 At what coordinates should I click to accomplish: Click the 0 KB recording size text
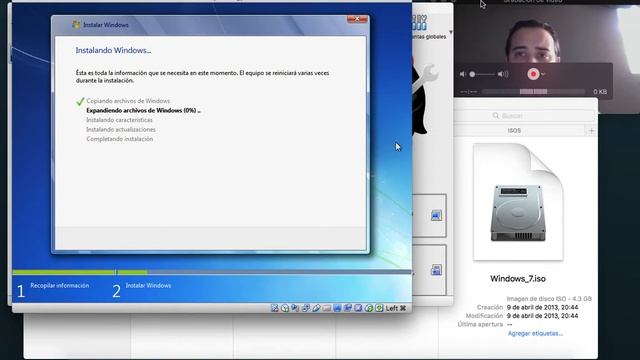(x=600, y=92)
